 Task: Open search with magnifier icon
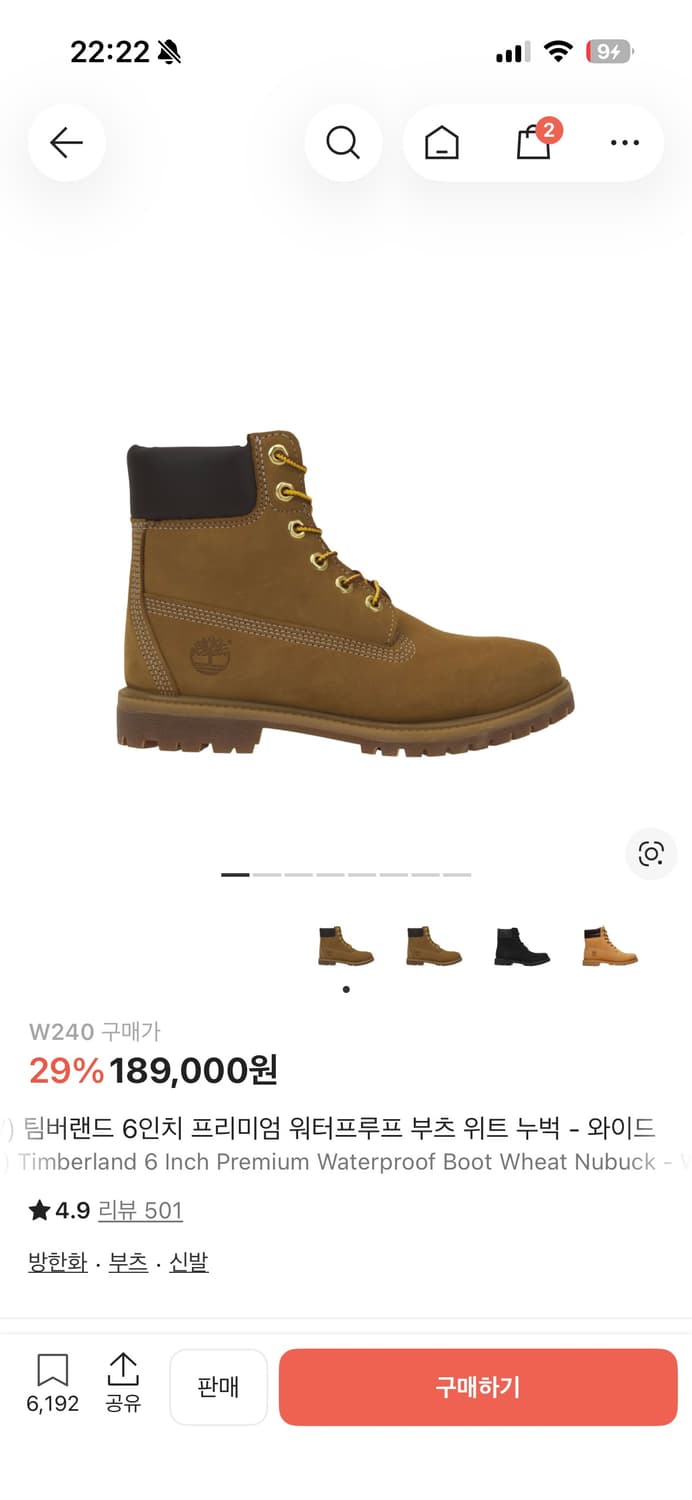pyautogui.click(x=343, y=143)
